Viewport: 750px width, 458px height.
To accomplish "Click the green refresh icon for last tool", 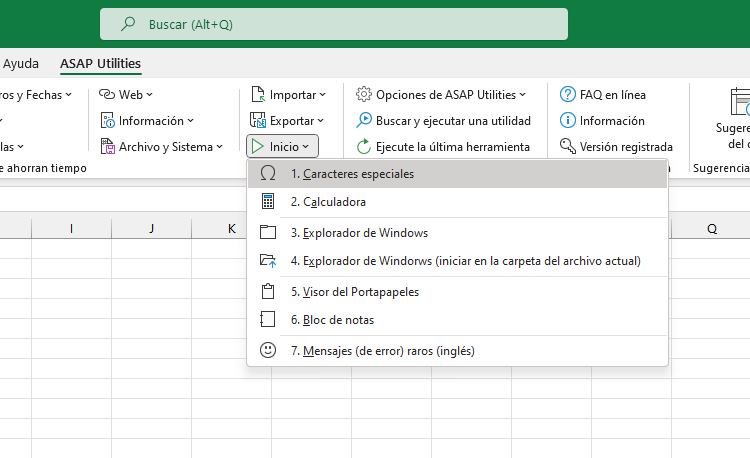I will tap(364, 146).
